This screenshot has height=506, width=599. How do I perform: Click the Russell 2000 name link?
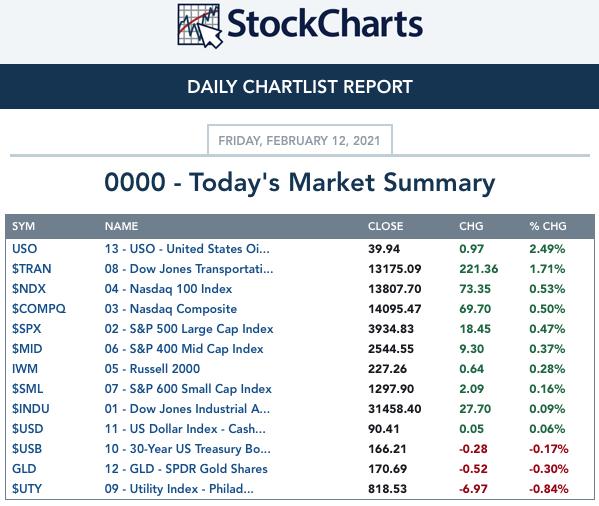(x=152, y=369)
